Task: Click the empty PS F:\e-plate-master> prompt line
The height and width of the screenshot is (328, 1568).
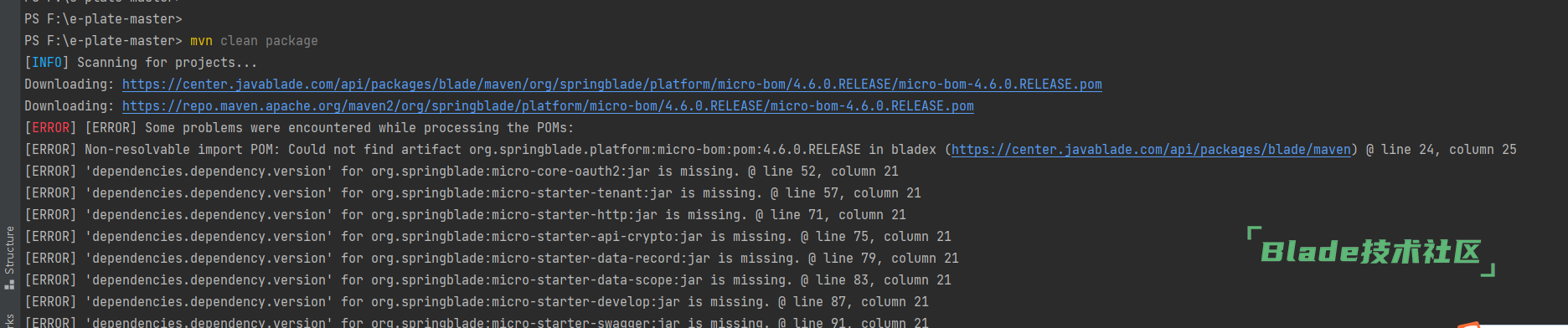Action: click(x=103, y=19)
